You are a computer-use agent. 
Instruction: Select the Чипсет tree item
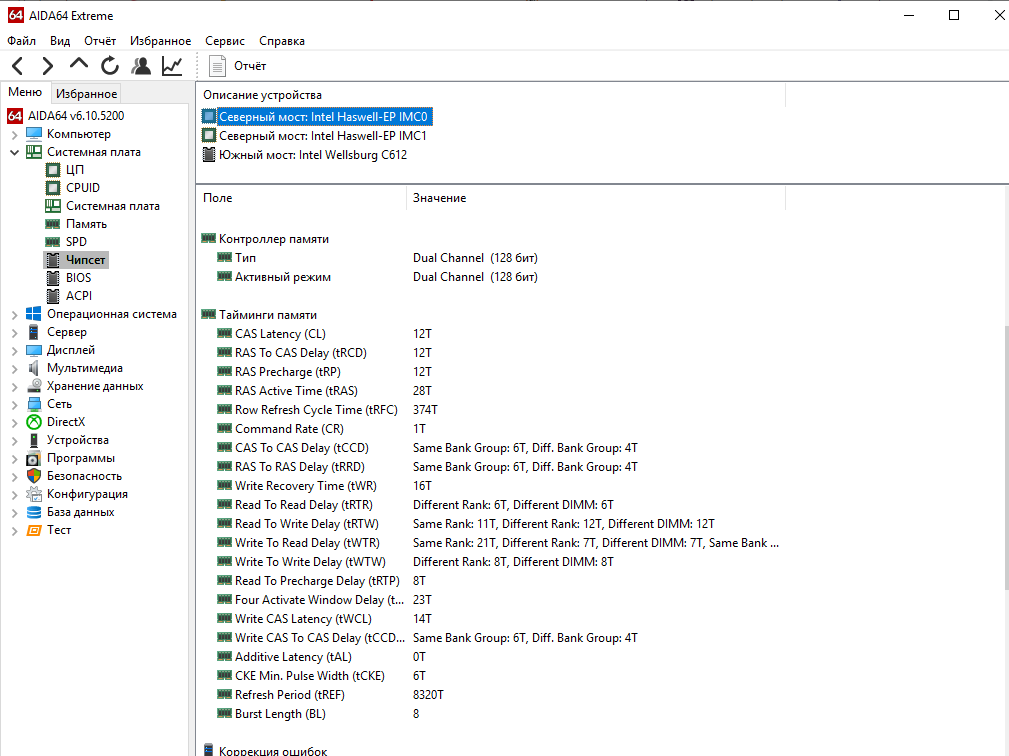point(85,260)
